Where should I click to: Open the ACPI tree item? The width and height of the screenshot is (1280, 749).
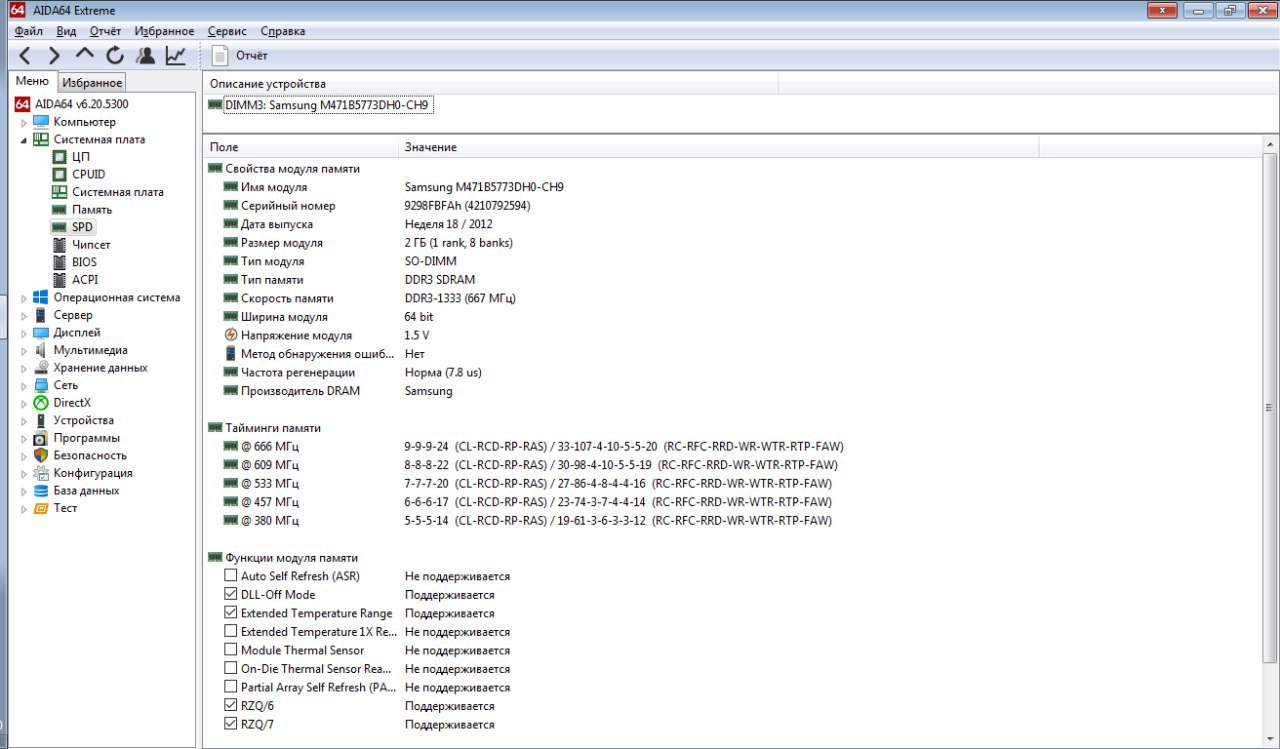[85, 280]
